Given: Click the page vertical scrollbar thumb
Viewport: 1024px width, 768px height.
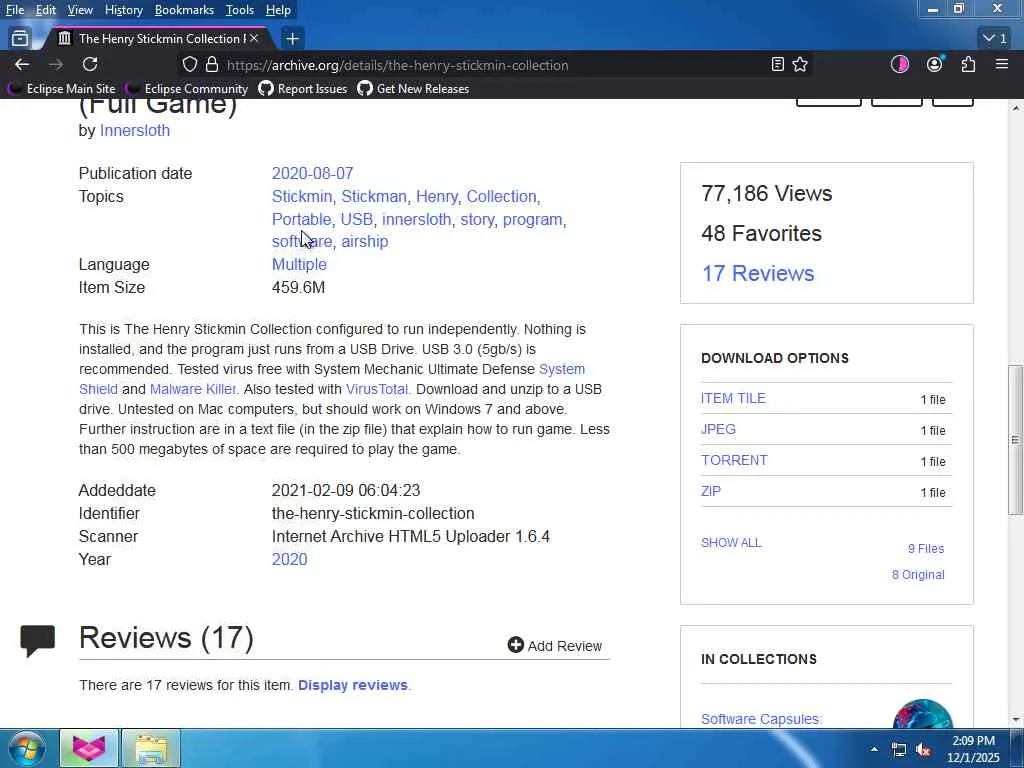Looking at the screenshot, I should (x=1016, y=440).
